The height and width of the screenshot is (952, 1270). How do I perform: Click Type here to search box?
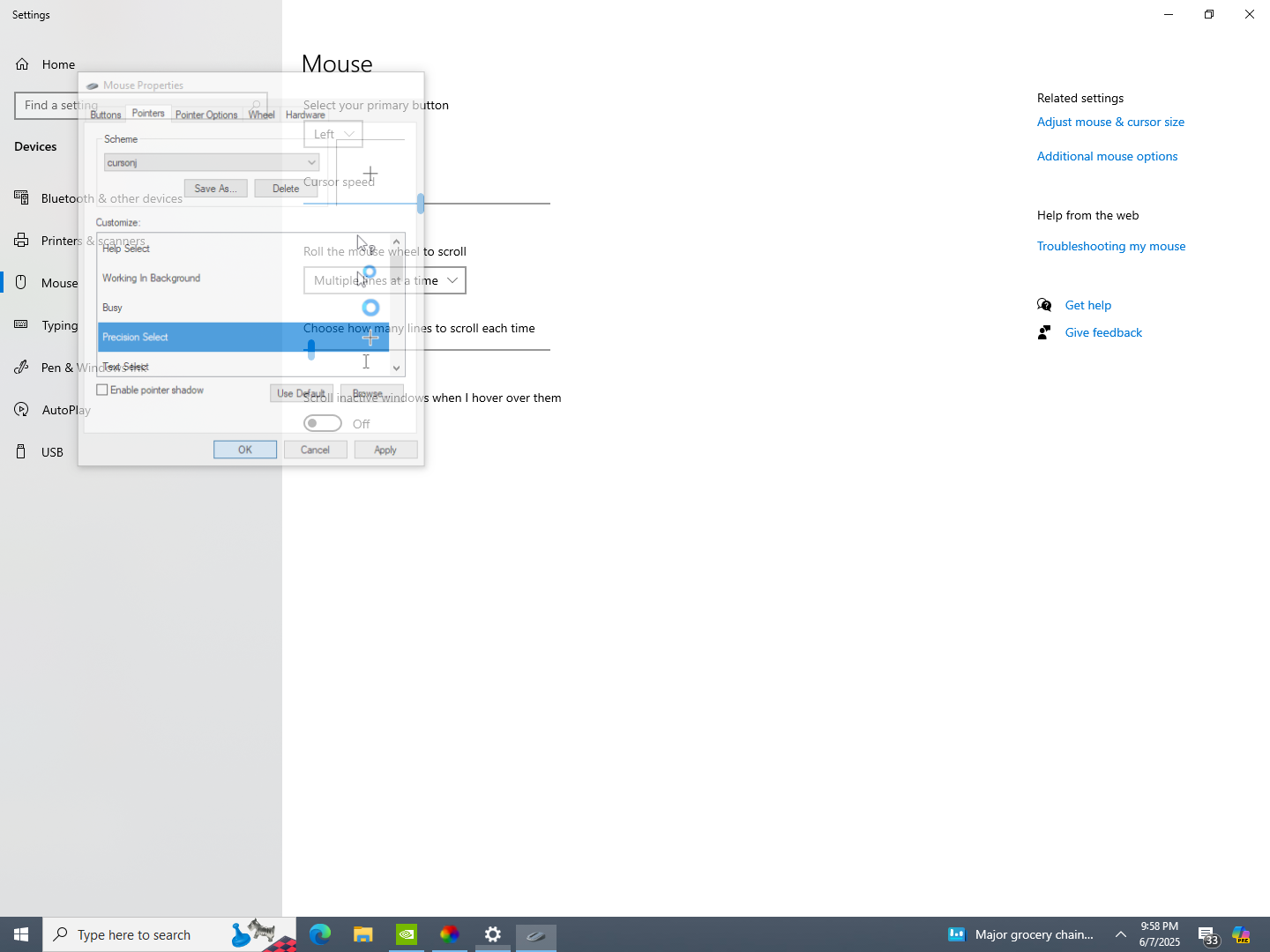169,934
